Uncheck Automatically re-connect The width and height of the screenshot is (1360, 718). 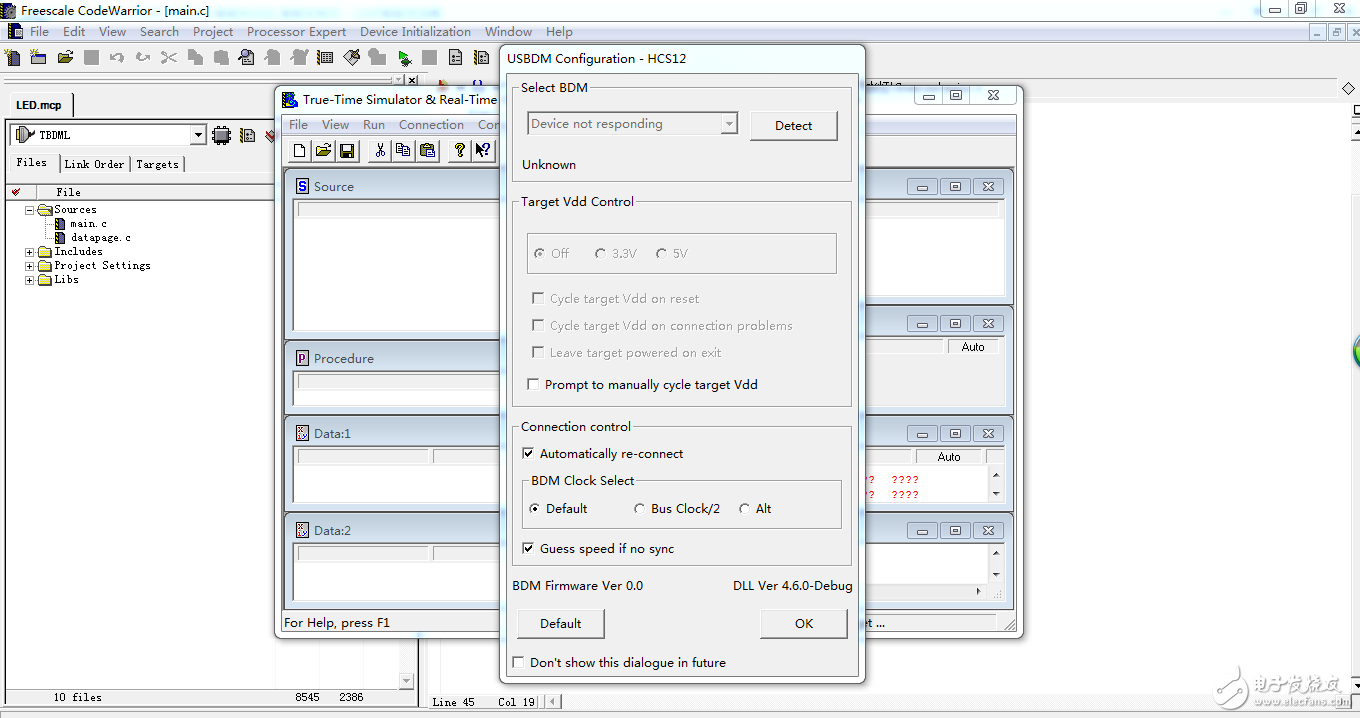coord(529,453)
